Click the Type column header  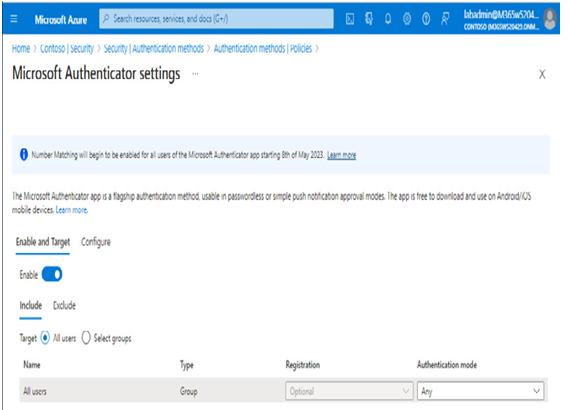(x=187, y=365)
